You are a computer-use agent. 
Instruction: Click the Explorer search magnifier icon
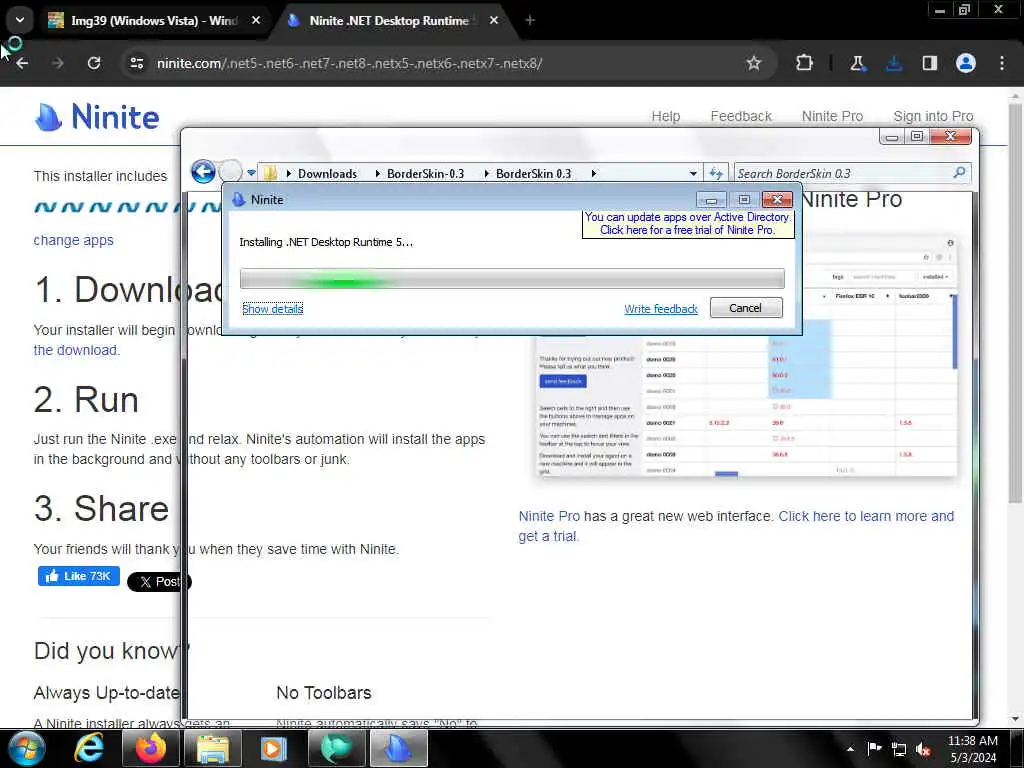pos(959,173)
